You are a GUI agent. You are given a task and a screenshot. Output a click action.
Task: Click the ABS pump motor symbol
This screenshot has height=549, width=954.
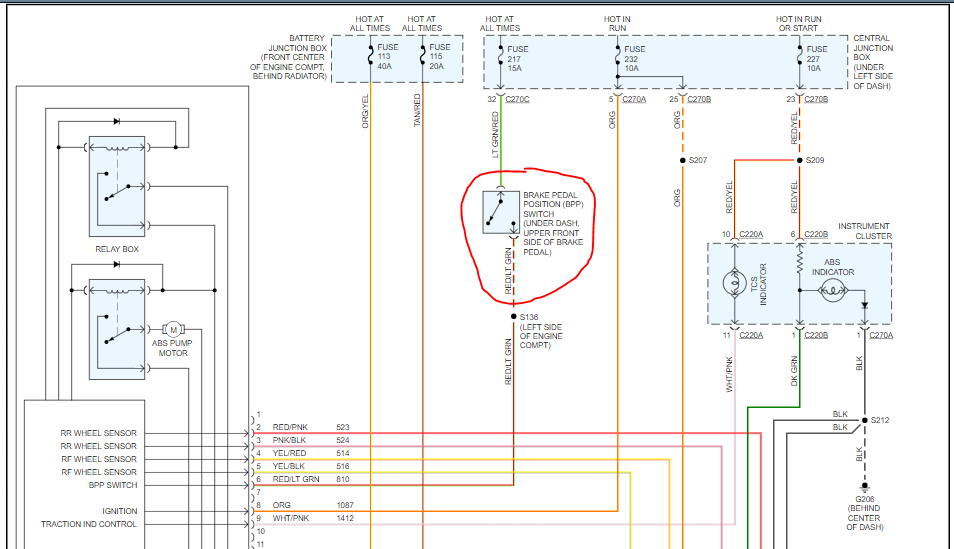[172, 330]
